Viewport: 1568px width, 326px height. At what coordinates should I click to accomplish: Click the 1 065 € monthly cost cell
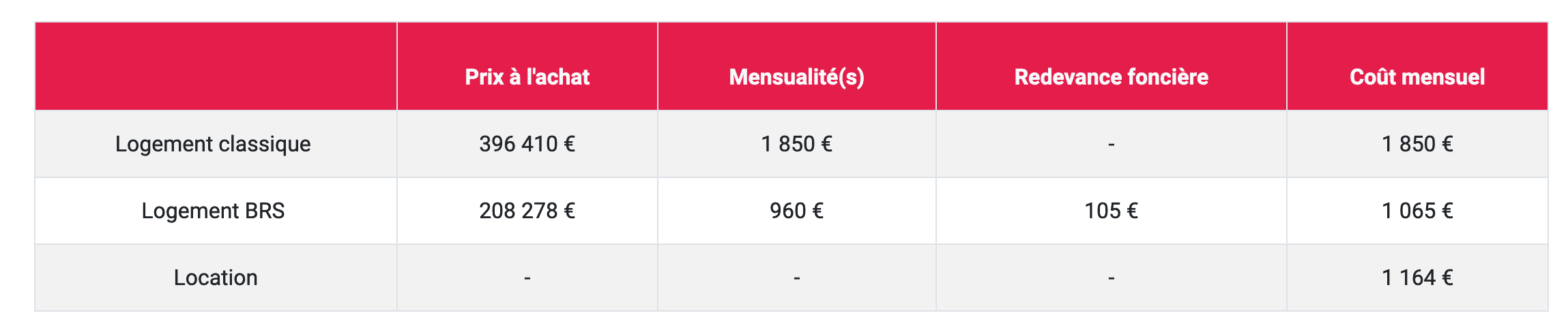[x=1417, y=211]
